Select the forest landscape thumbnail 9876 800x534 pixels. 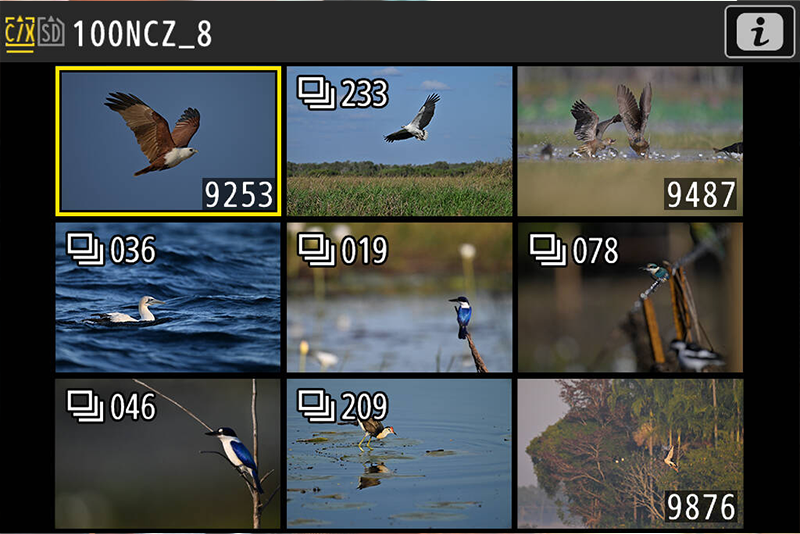(630, 453)
